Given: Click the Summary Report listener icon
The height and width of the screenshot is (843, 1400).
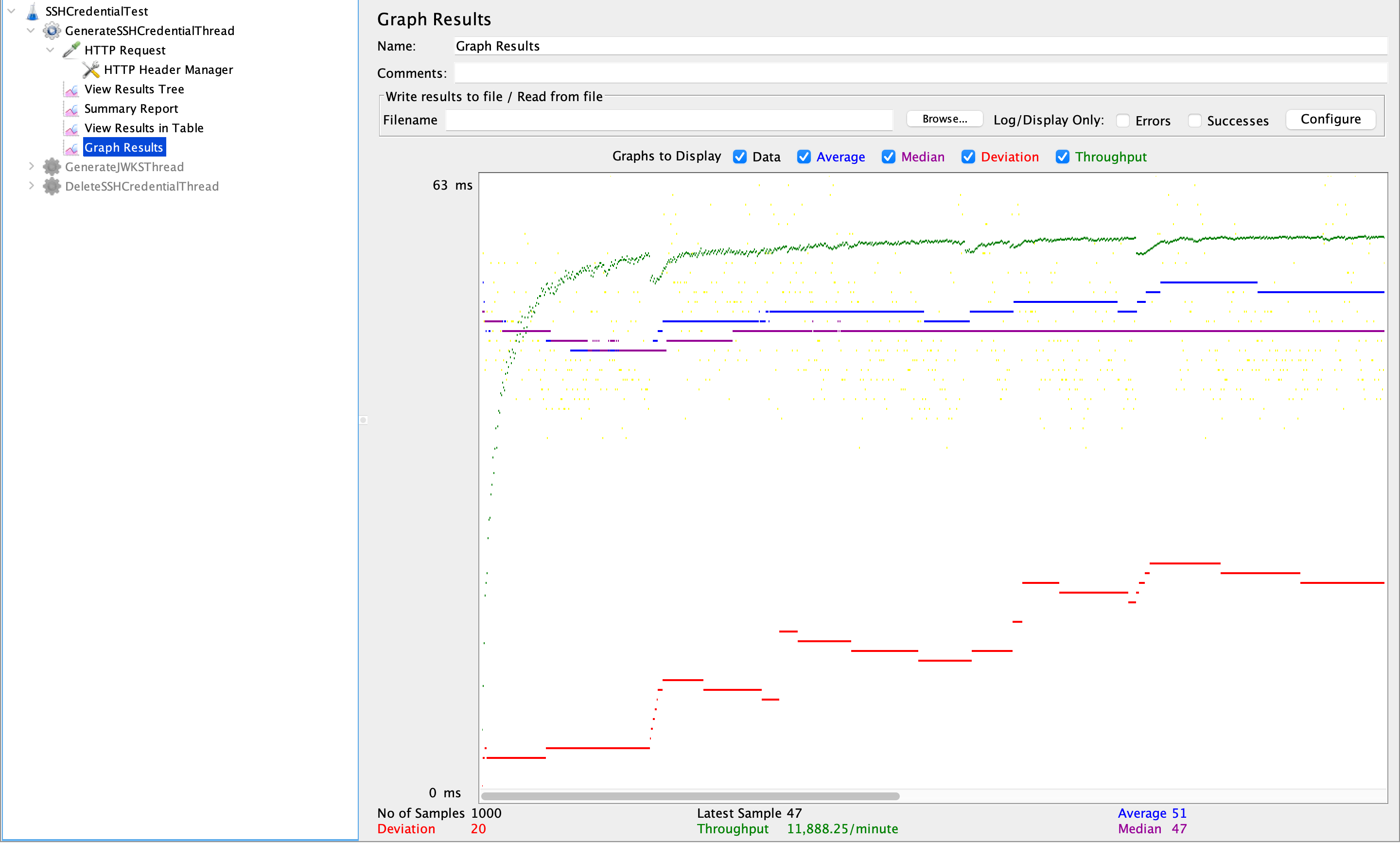Looking at the screenshot, I should 71,108.
